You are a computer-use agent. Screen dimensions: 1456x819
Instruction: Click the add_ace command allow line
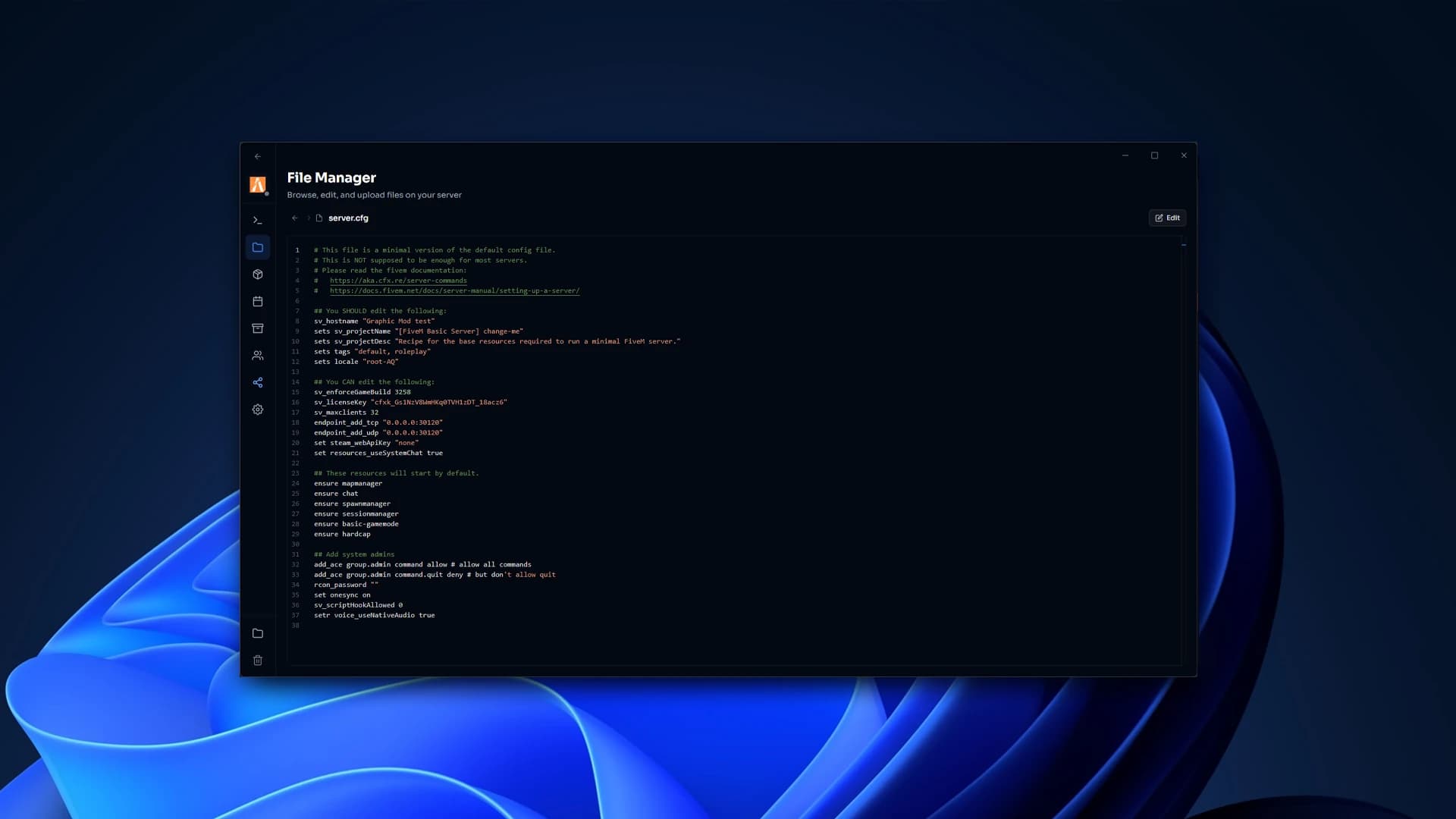click(x=422, y=565)
